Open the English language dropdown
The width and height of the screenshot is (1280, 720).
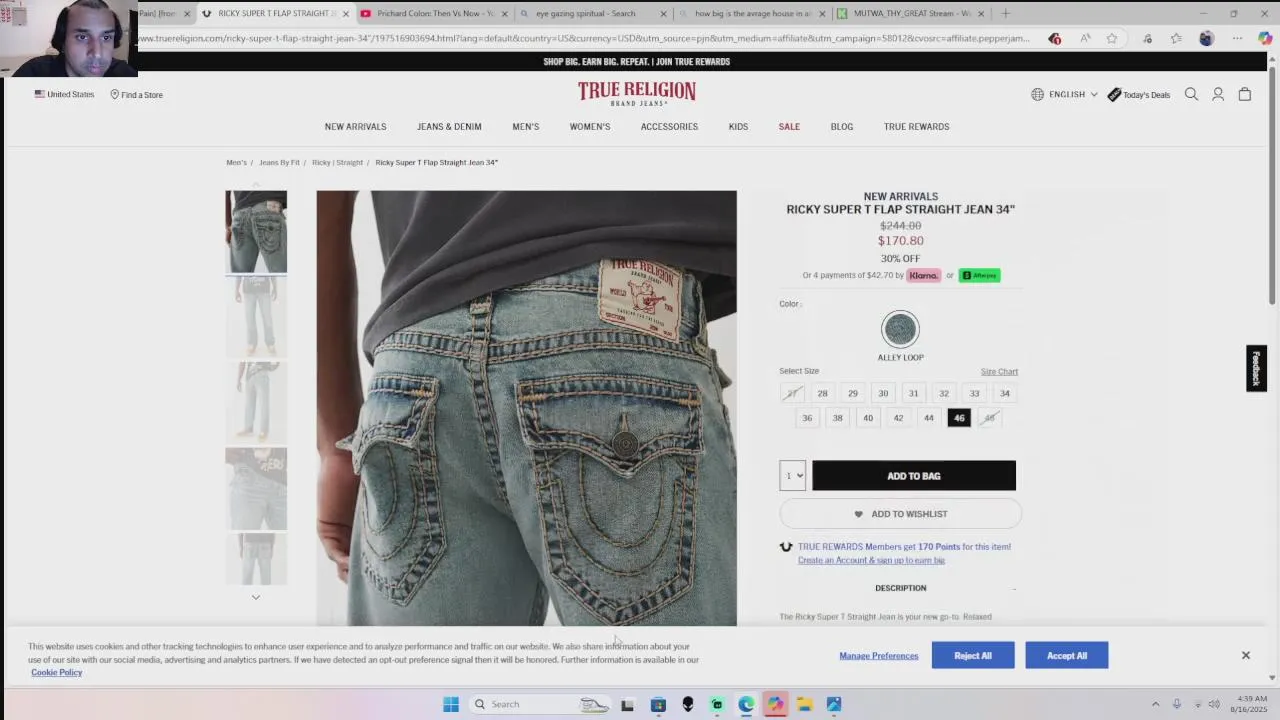(x=1065, y=94)
